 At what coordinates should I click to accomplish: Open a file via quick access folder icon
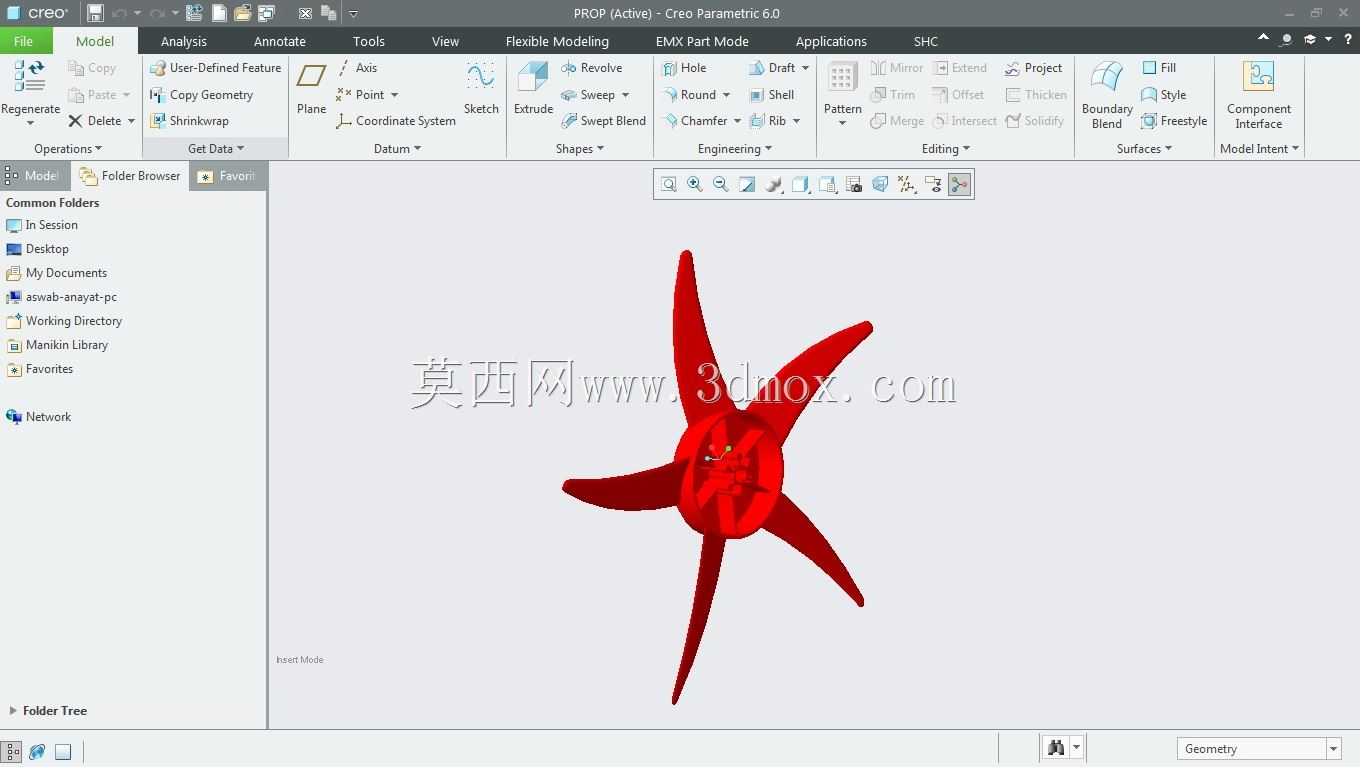242,13
